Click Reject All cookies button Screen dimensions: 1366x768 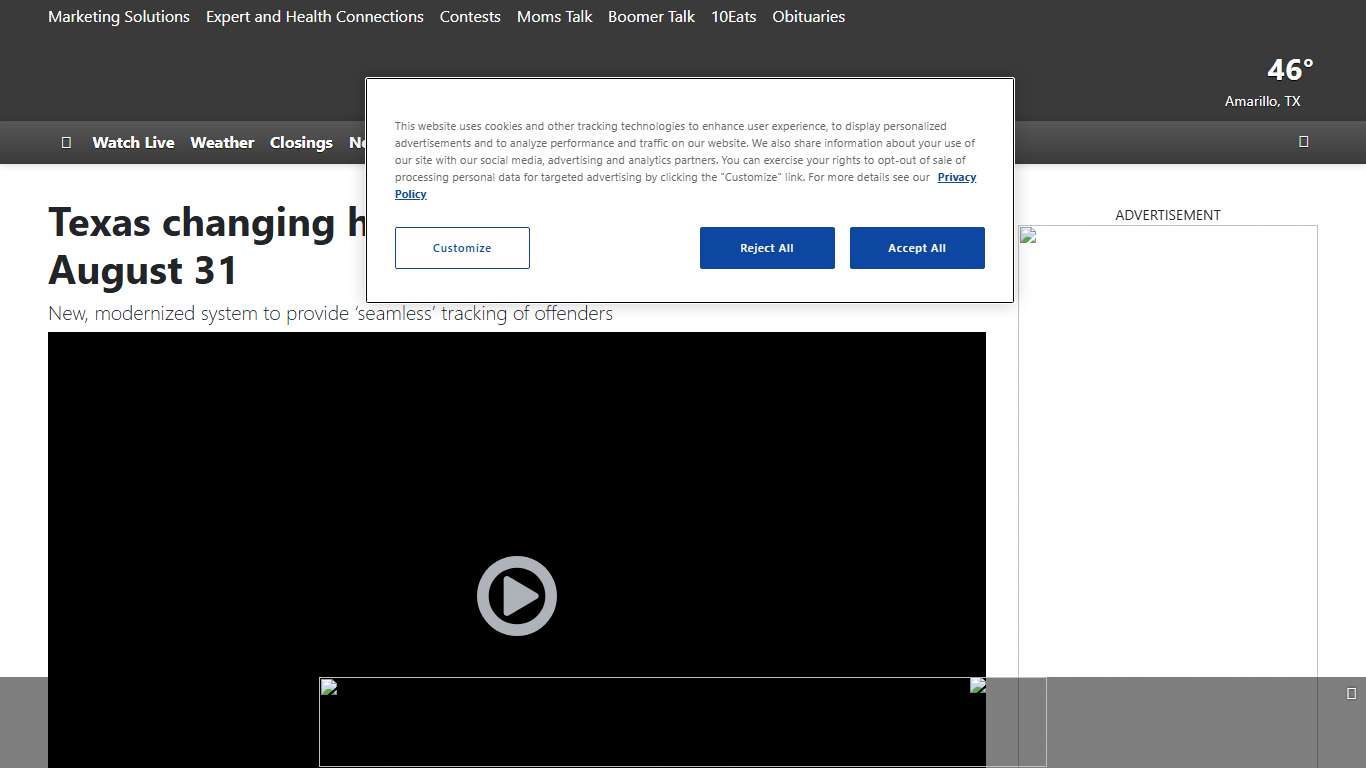click(766, 248)
